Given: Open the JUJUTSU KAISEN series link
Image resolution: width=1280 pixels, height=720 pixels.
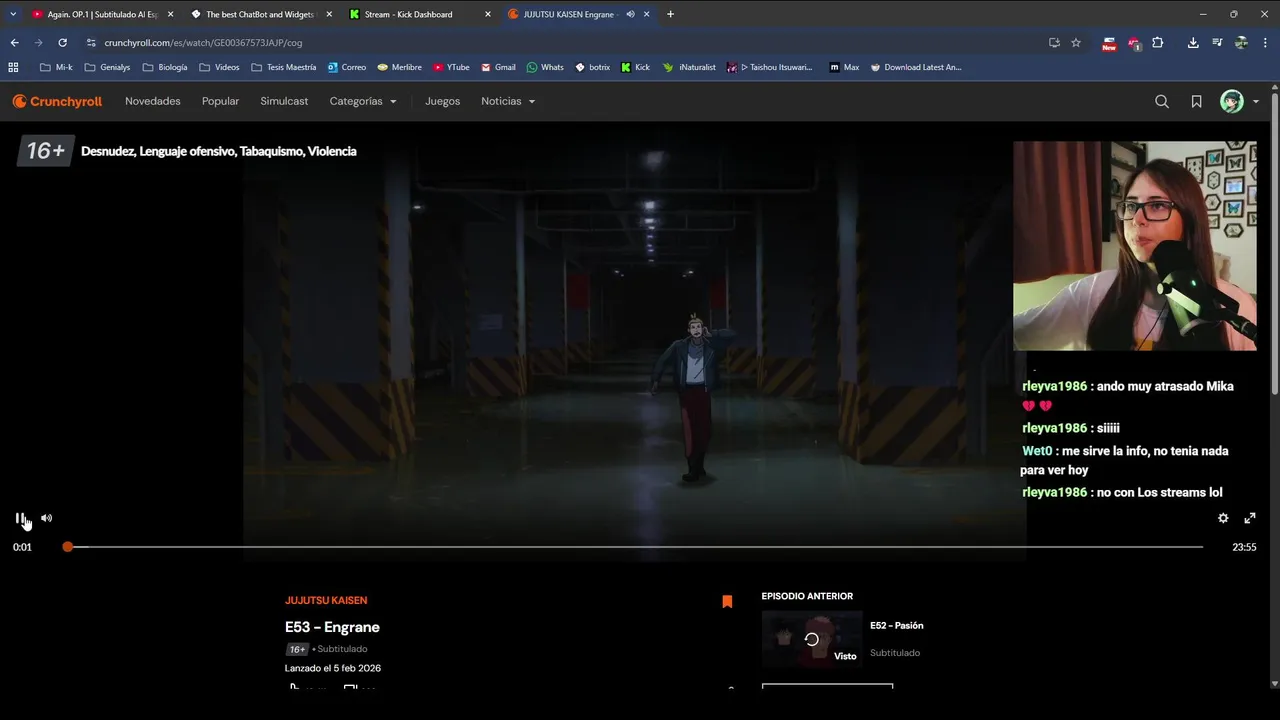Looking at the screenshot, I should point(326,600).
